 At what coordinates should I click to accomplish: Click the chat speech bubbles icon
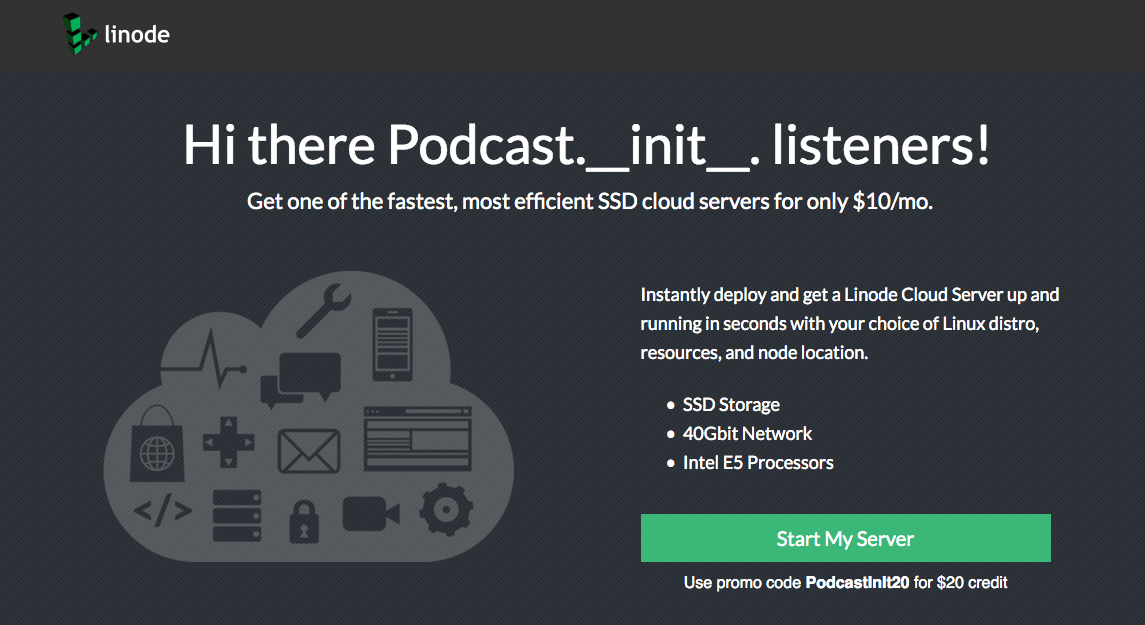coord(301,380)
